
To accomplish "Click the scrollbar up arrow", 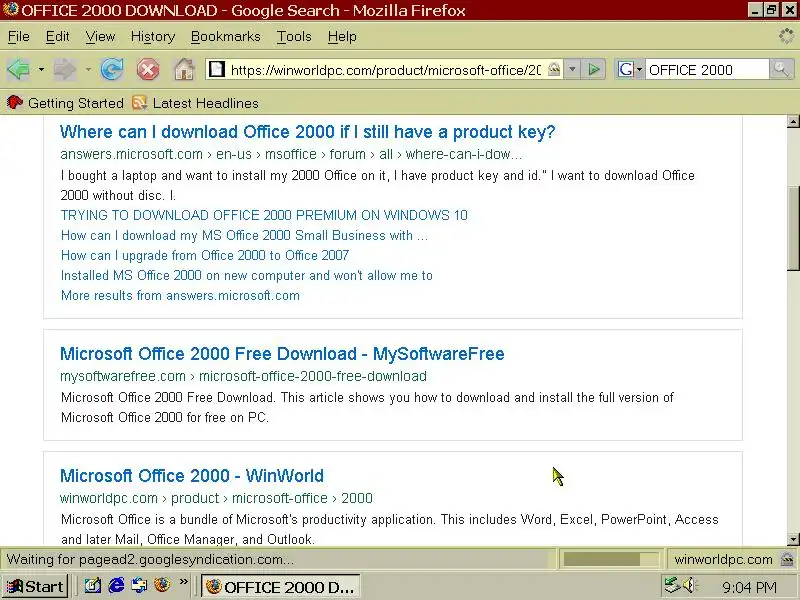I will [793, 121].
